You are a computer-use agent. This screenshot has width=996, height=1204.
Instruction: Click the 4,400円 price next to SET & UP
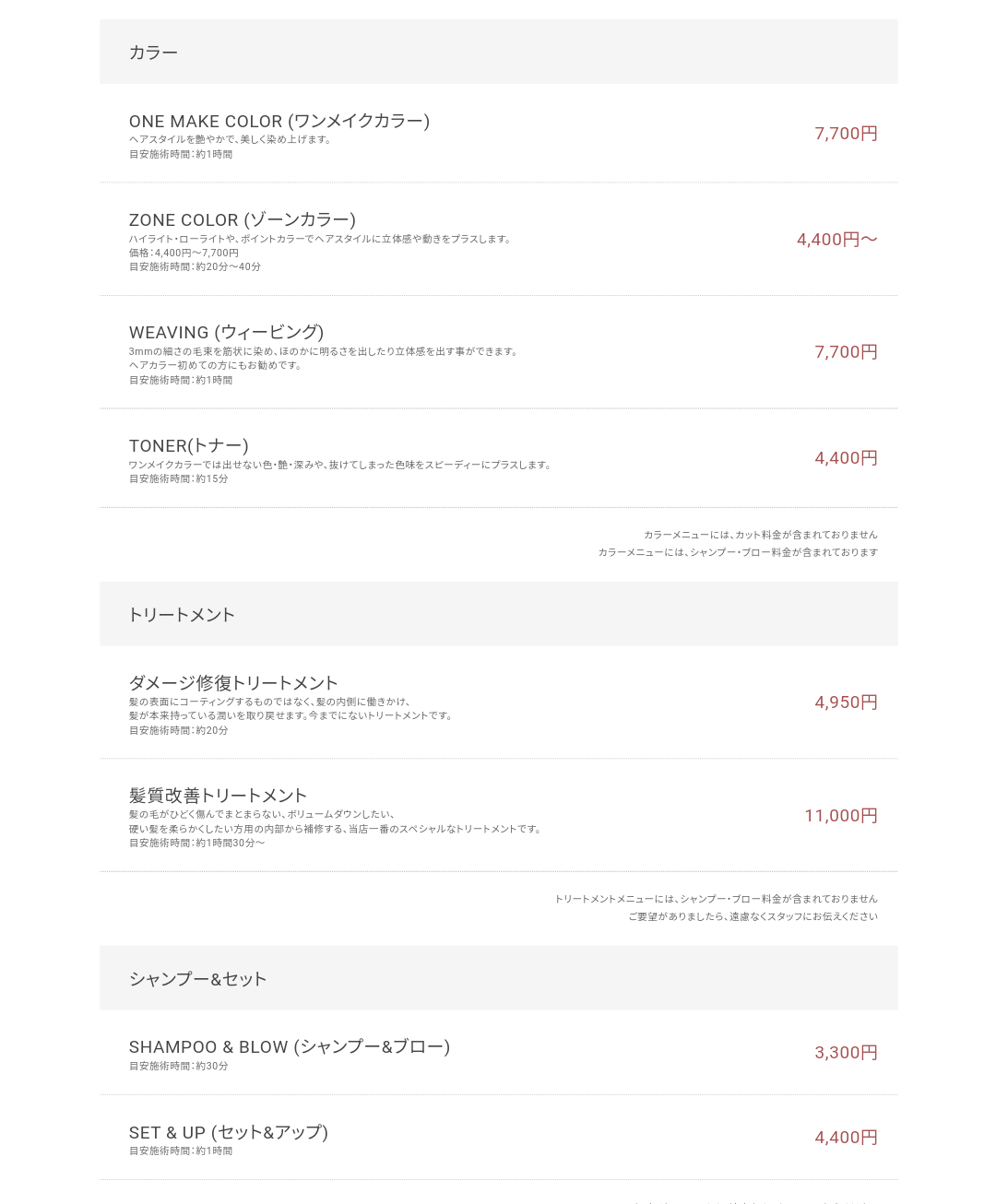[x=846, y=1138]
